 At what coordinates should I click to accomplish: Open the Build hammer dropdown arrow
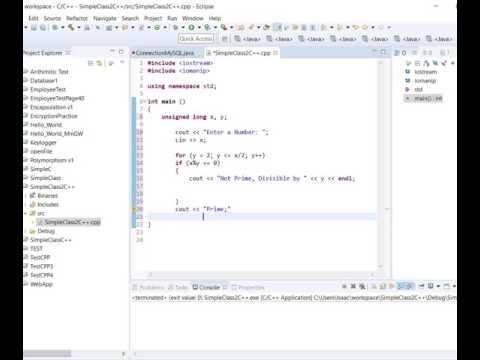pyautogui.click(x=79, y=28)
